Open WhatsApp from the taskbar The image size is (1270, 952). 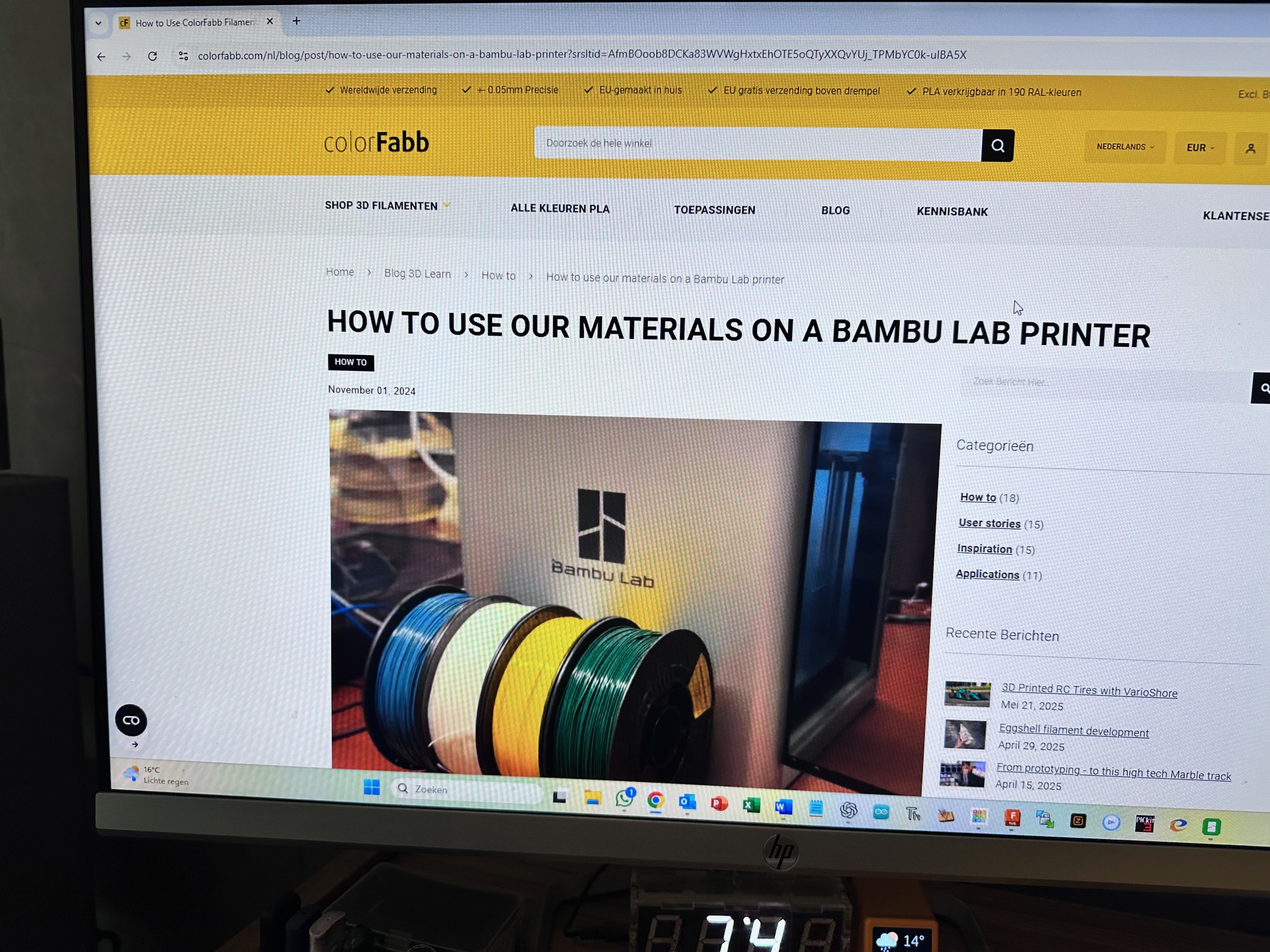point(624,798)
